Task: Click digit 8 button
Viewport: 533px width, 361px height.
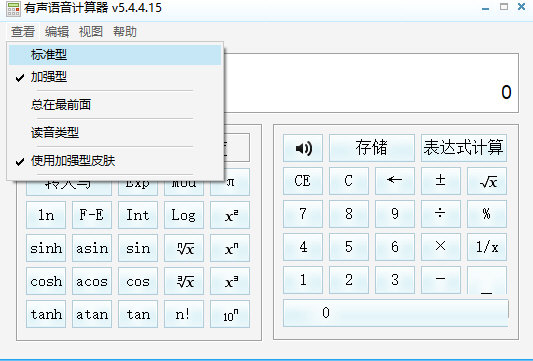Action: (x=349, y=214)
